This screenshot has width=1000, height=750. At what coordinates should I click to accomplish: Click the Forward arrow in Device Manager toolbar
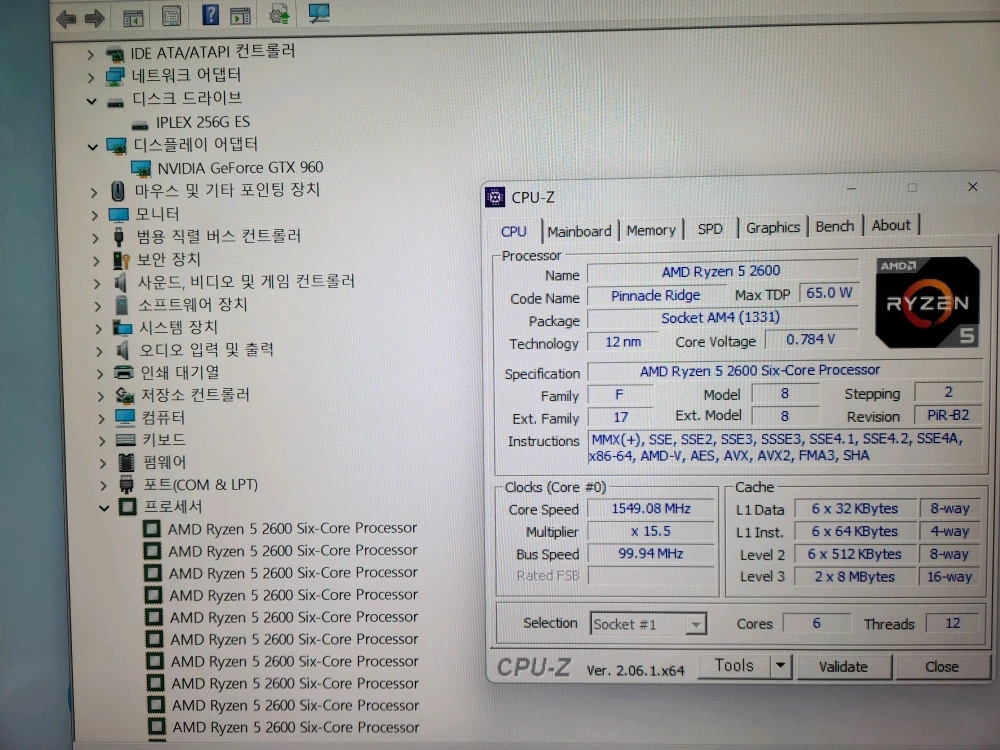click(94, 18)
